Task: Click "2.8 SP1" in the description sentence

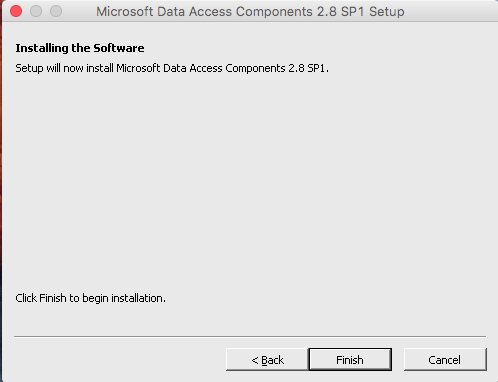Action: pos(306,68)
